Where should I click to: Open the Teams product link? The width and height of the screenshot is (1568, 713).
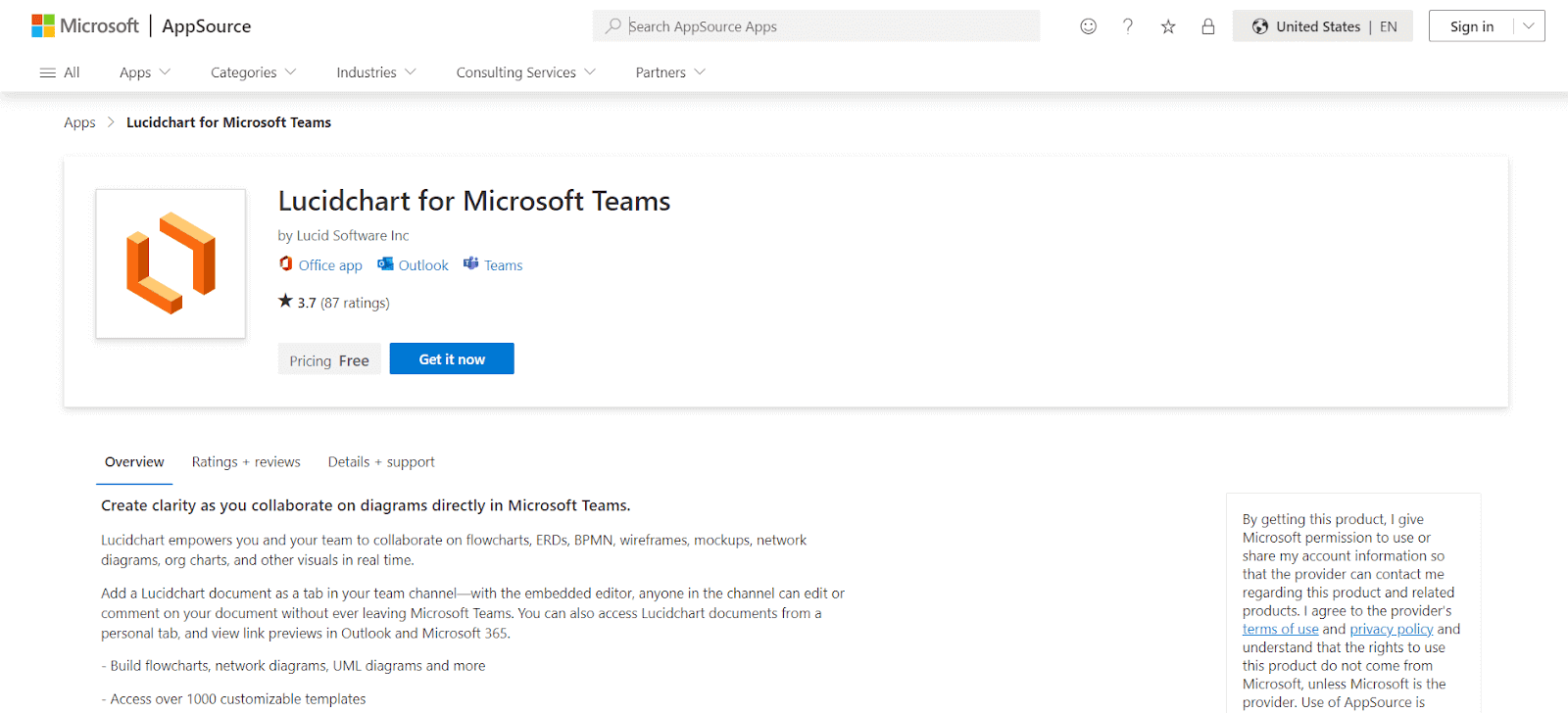[x=504, y=265]
